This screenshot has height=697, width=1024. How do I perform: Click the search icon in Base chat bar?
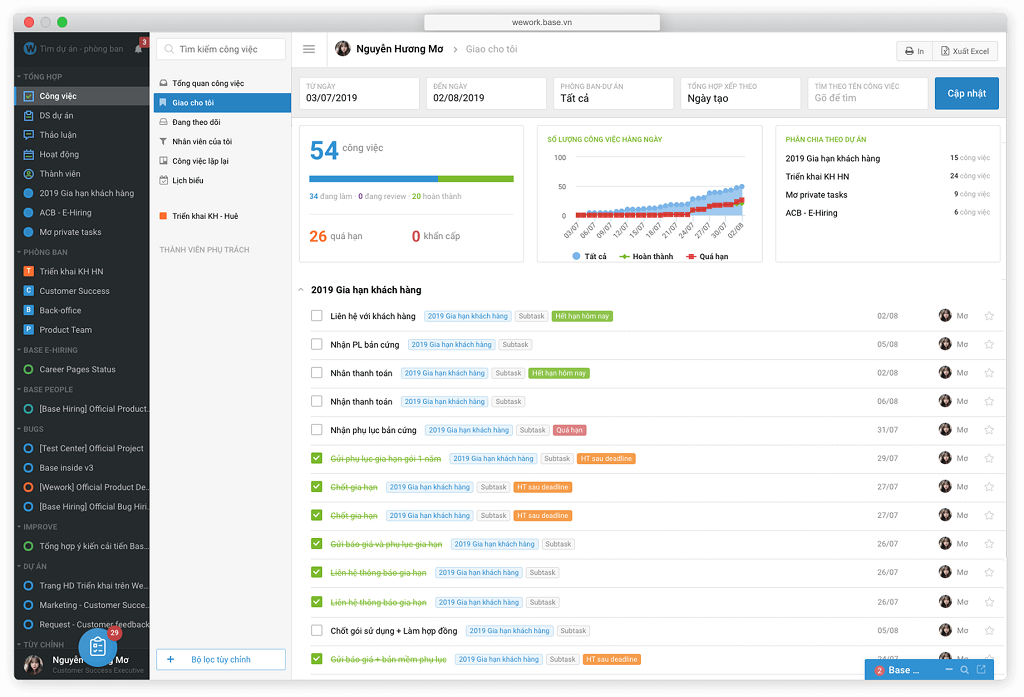[964, 670]
